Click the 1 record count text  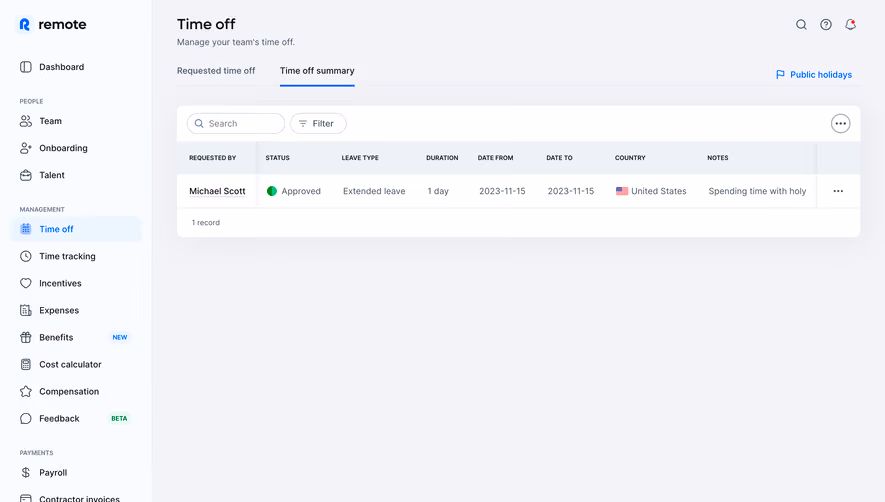205,222
